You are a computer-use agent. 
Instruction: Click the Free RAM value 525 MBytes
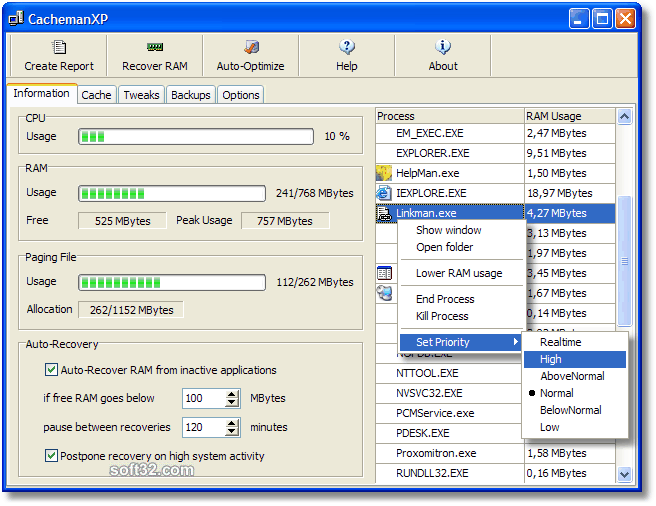122,221
